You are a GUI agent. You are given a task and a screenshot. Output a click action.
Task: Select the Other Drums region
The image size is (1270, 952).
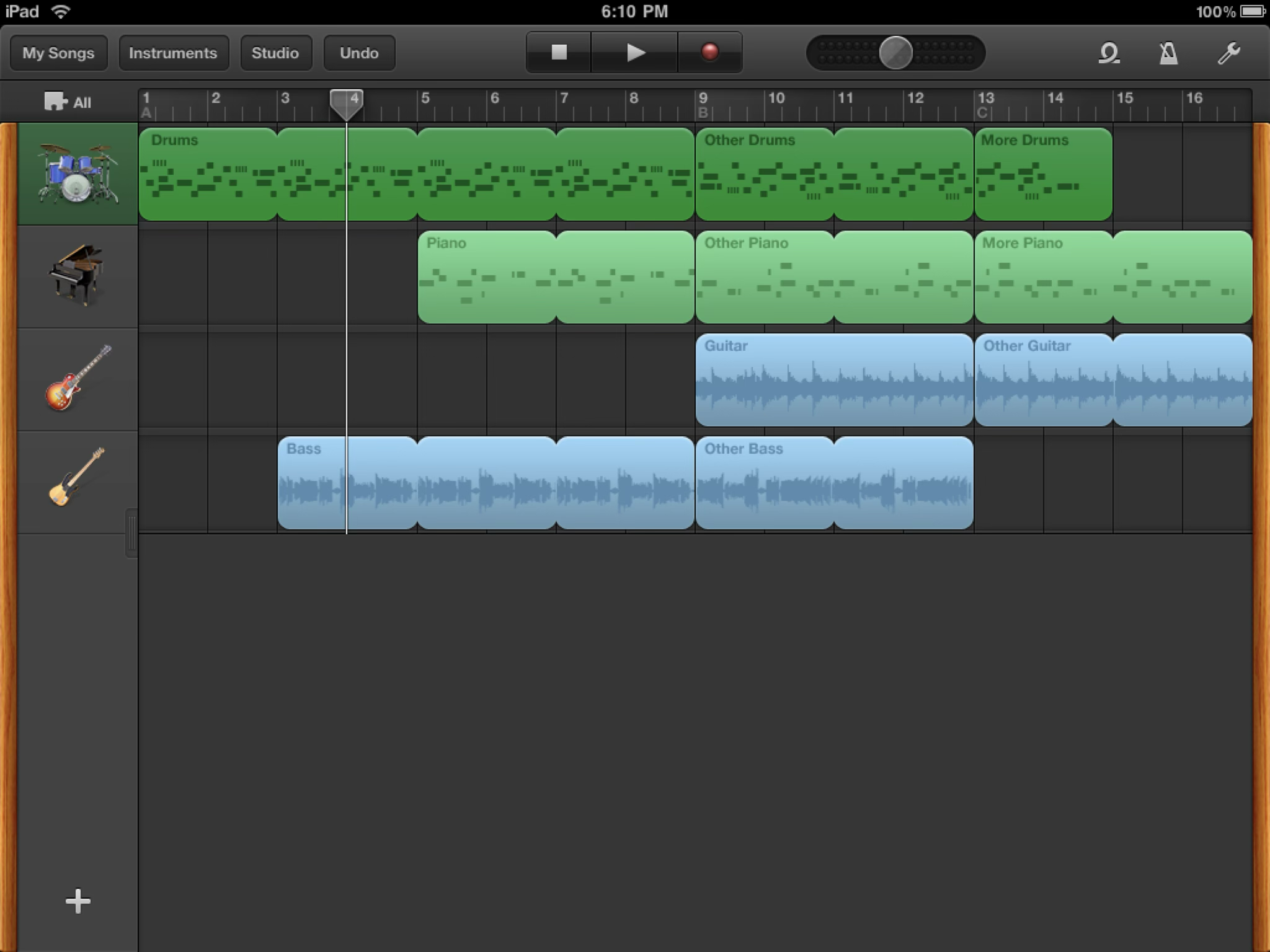coord(834,174)
